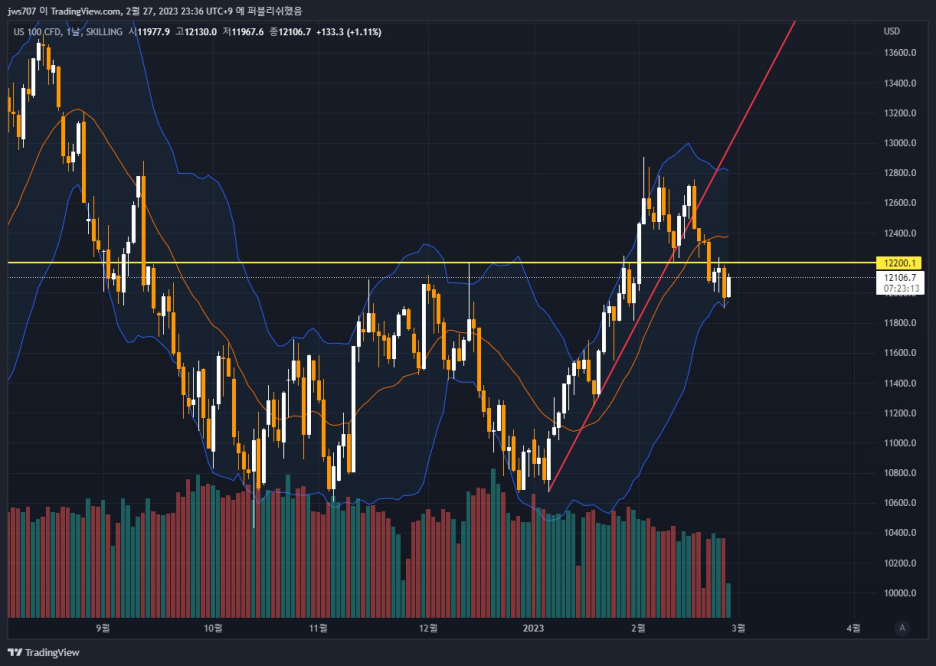
Task: Click the close value 12106.7 in legend
Action: coord(294,32)
